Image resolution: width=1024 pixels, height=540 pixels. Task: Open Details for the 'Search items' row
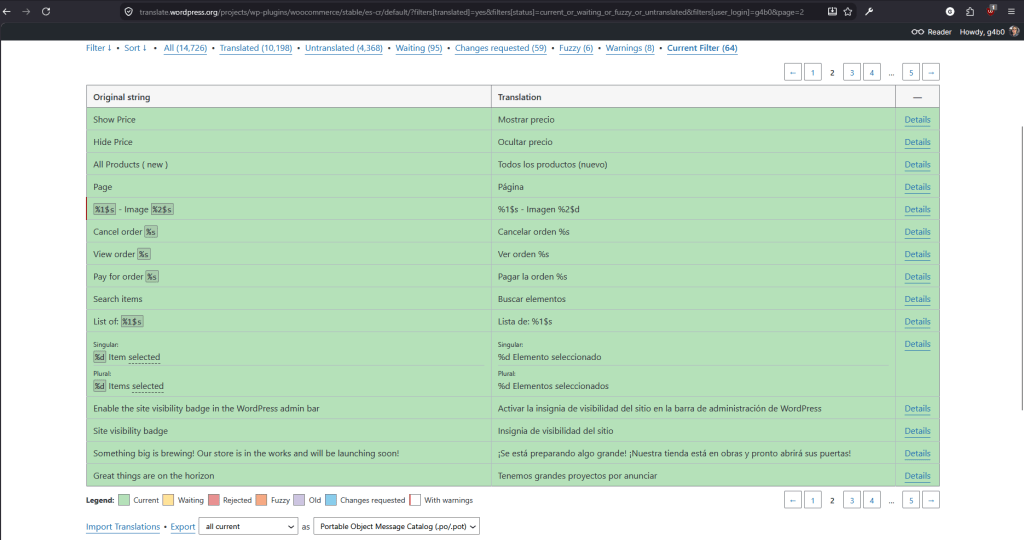pyautogui.click(x=917, y=299)
